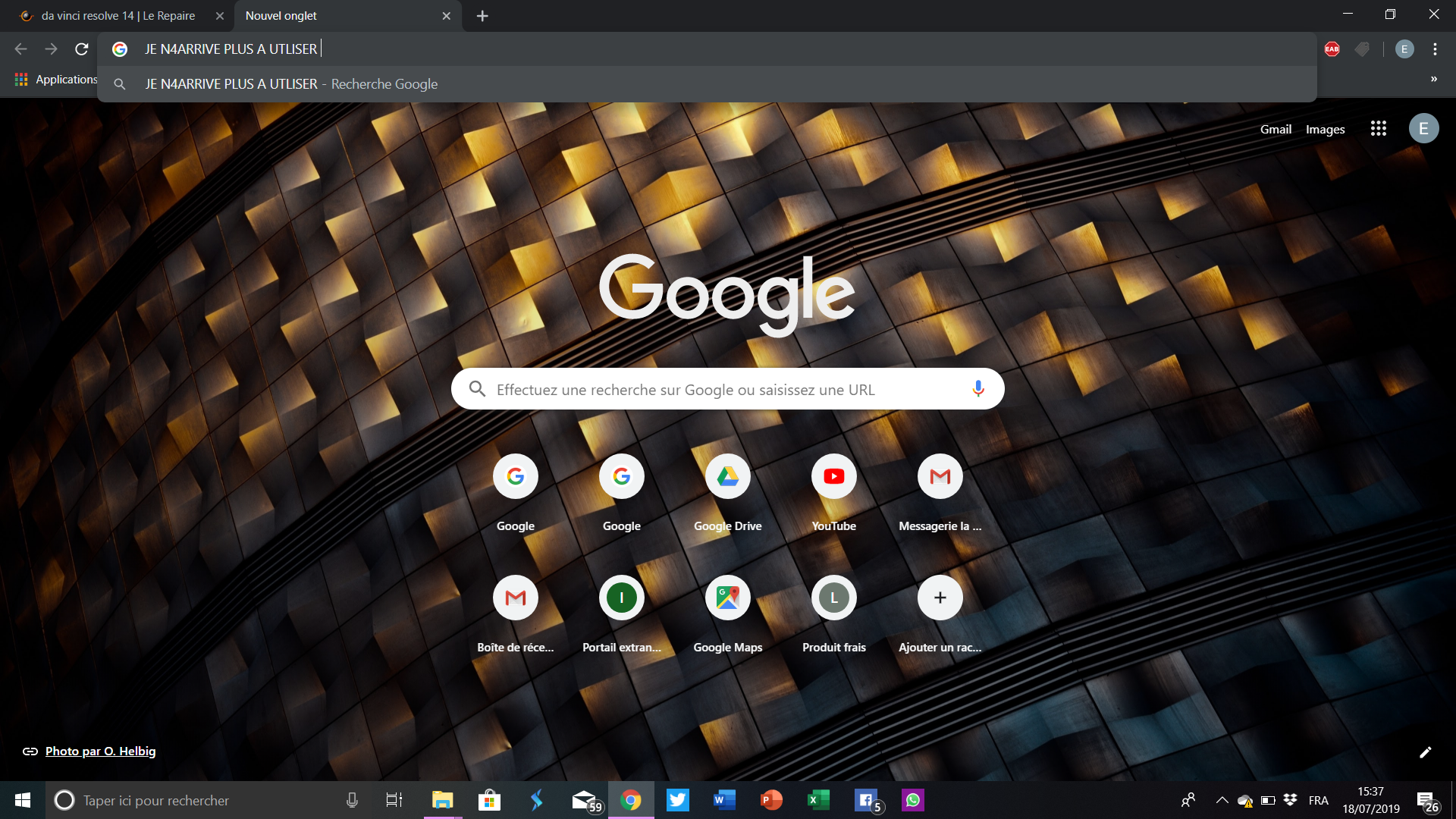
Task: Click the OneDrive cloud tray icon
Action: coord(1244,801)
